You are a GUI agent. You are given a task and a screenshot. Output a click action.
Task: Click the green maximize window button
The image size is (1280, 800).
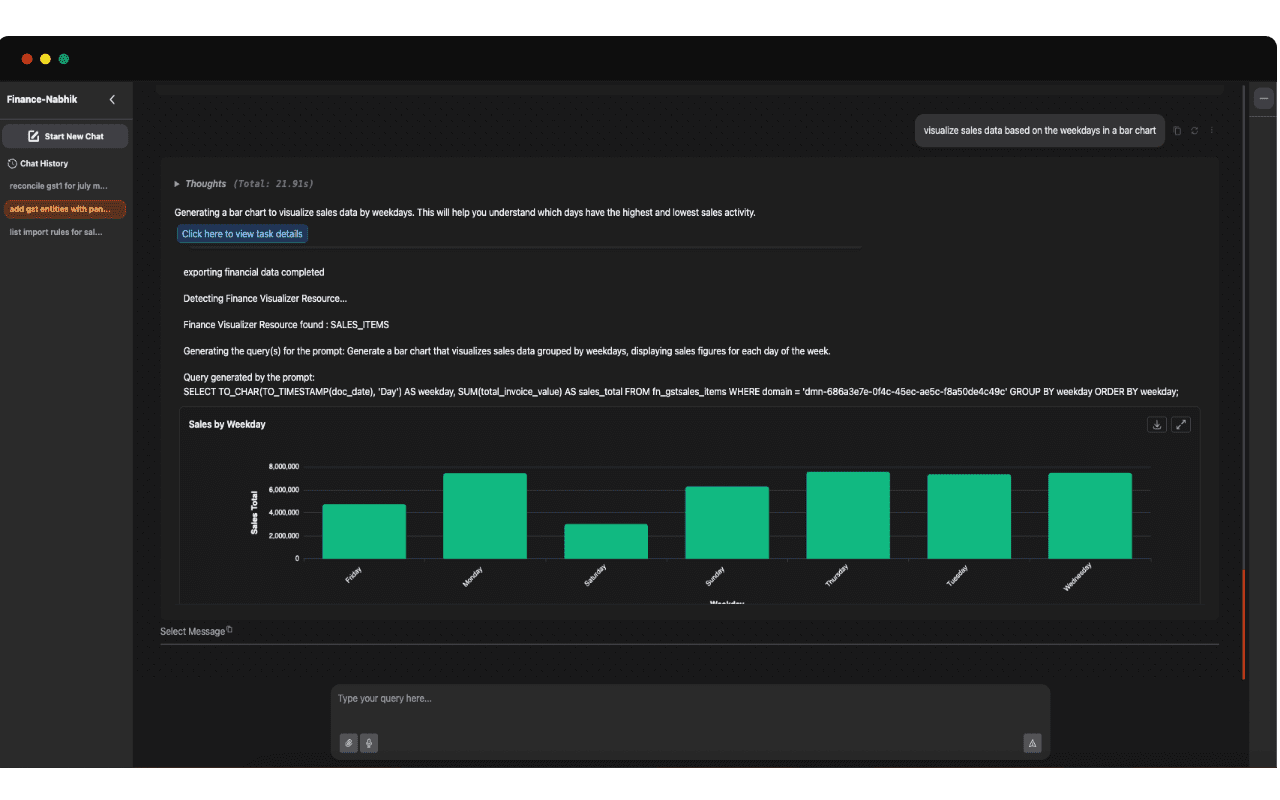click(x=63, y=59)
